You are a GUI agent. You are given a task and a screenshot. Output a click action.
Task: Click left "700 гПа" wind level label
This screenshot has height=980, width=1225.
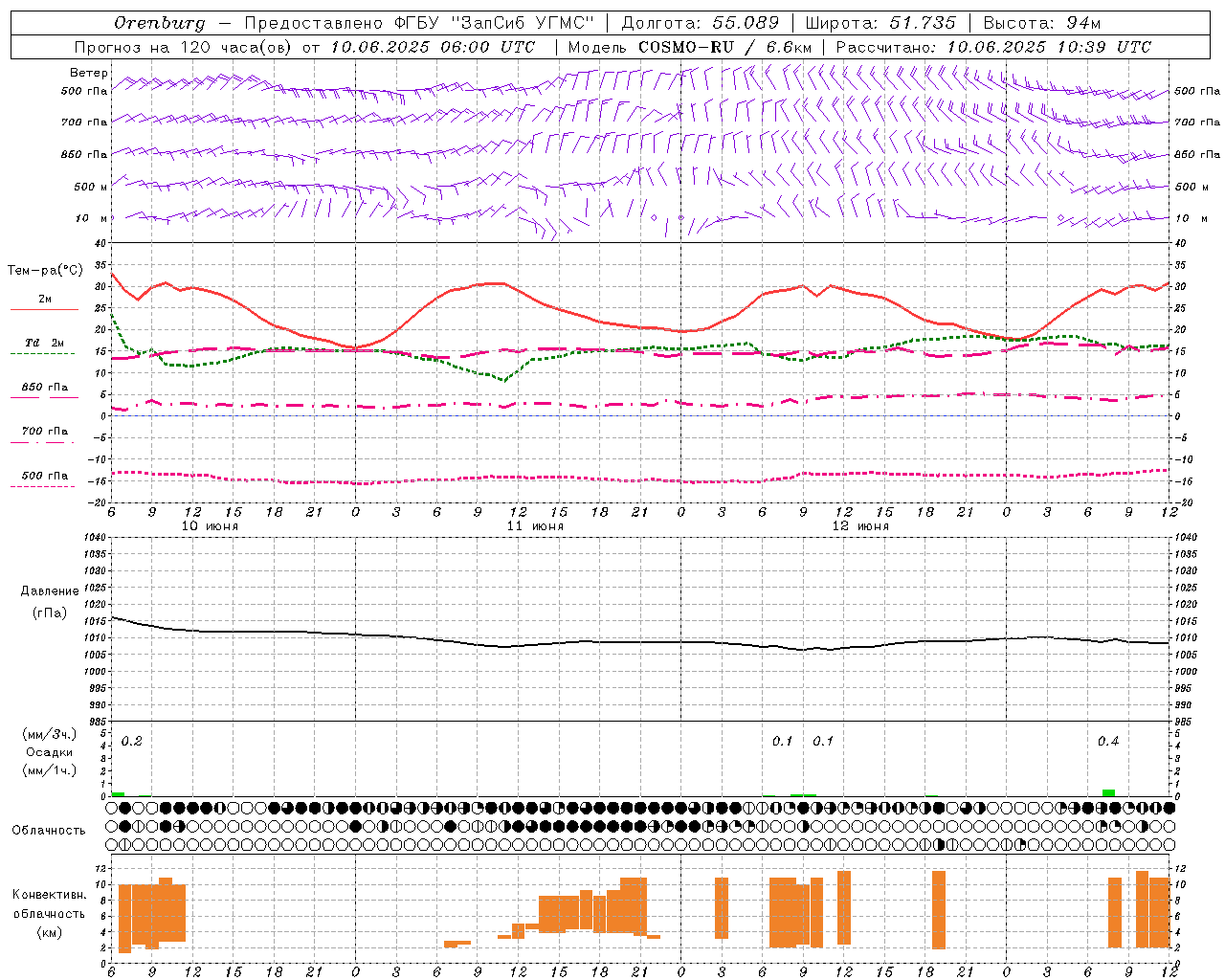click(84, 122)
